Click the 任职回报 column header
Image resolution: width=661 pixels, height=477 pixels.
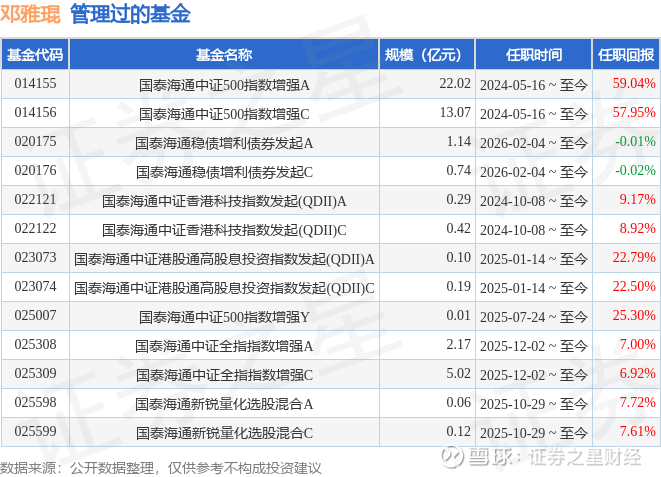coord(626,54)
